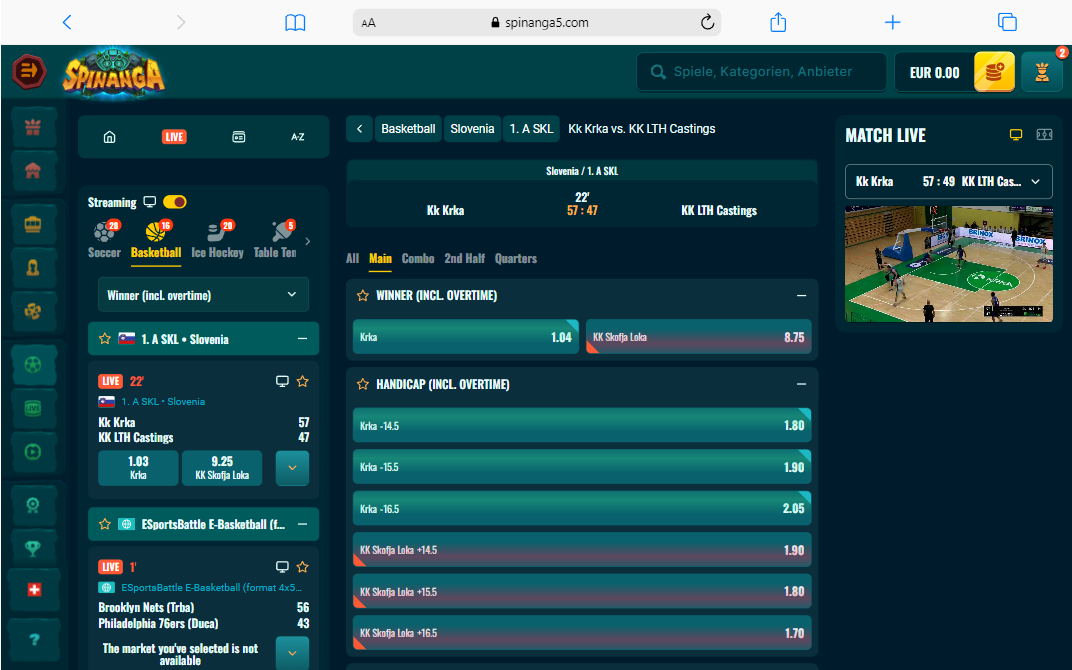This screenshot has width=1072, height=670.
Task: Click in the Spiele, Kategorien, Anbieter search field
Action: pyautogui.click(x=762, y=71)
